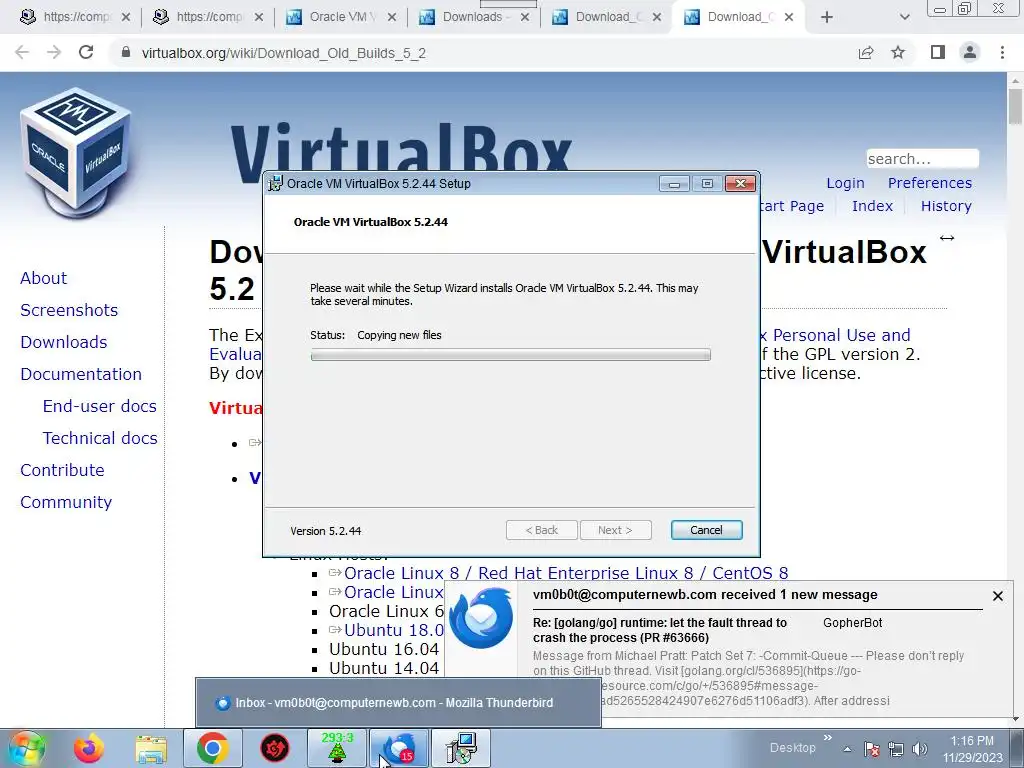
Task: Reload the VirtualBox page
Action: 86,53
